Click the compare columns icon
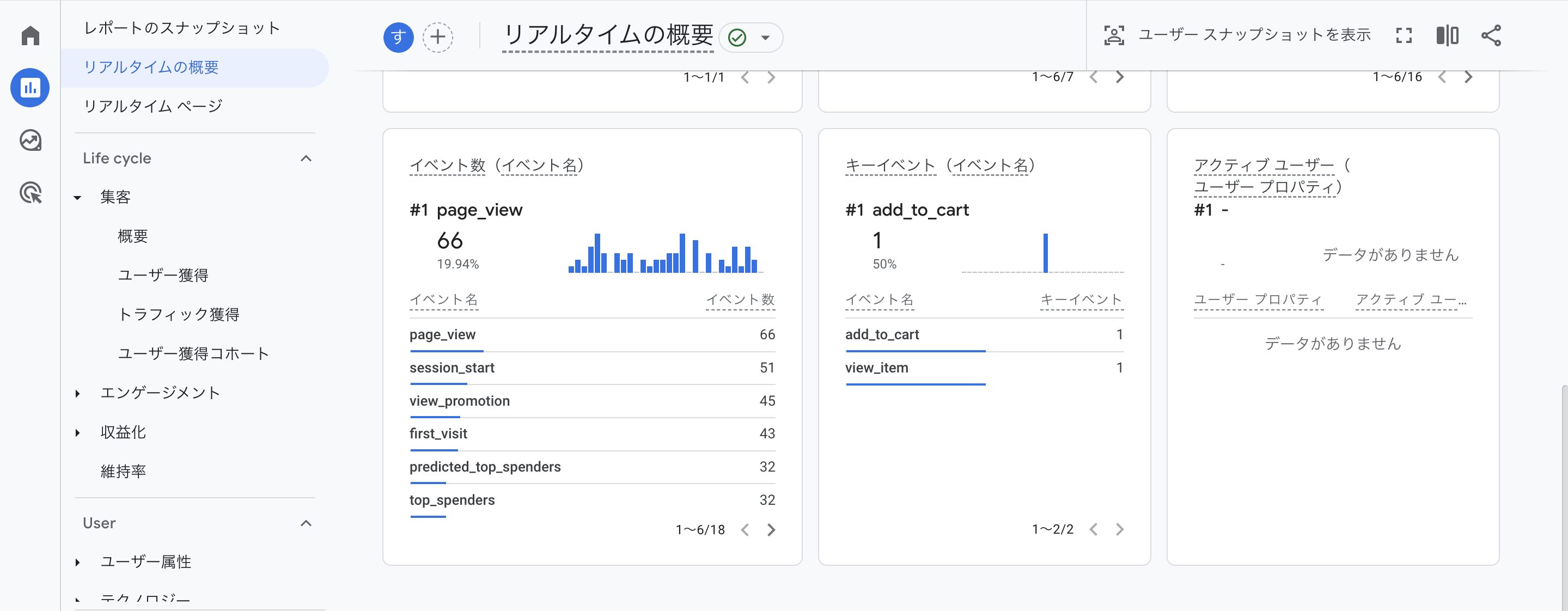 click(1448, 35)
